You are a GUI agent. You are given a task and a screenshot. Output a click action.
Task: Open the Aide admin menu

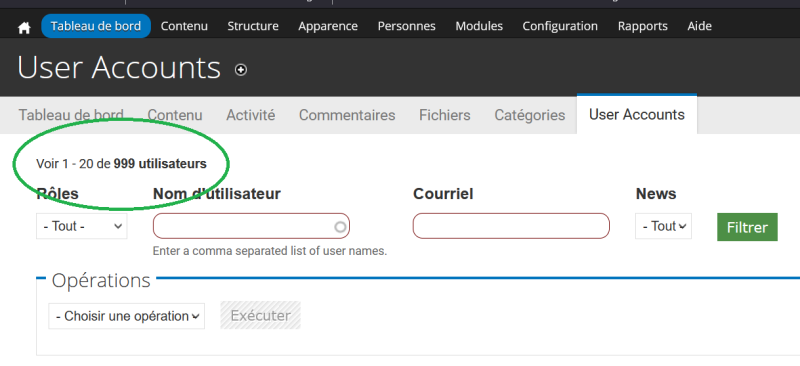point(699,26)
